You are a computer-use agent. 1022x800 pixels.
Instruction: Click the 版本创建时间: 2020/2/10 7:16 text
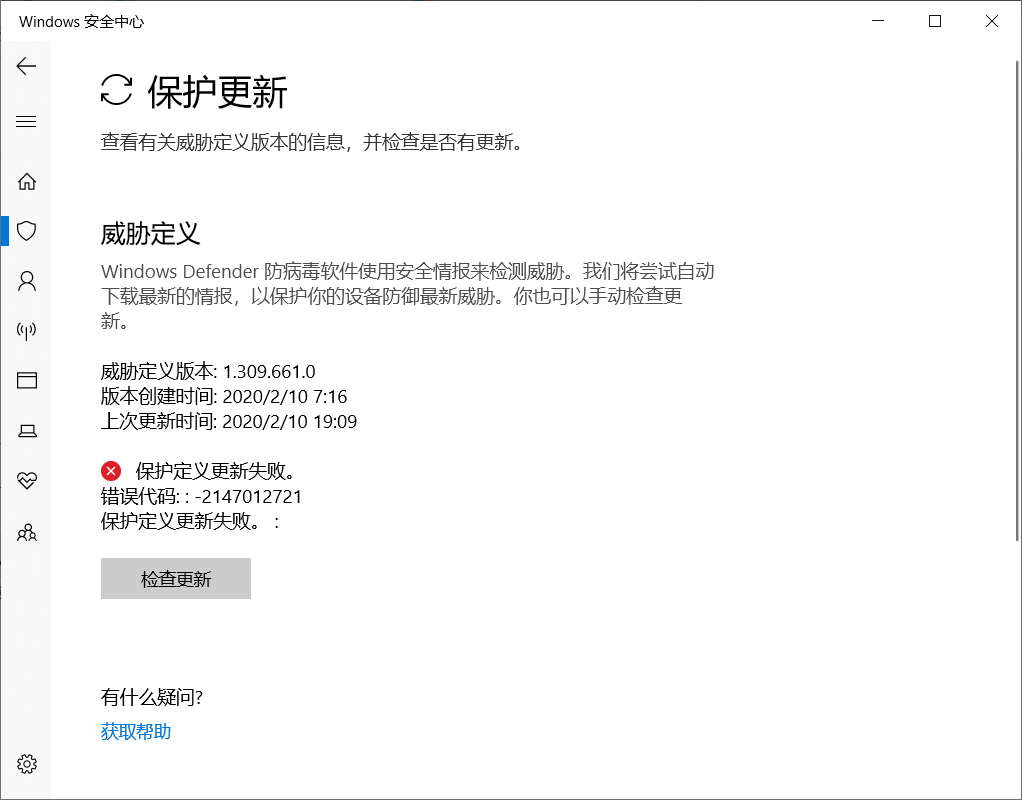tap(224, 396)
